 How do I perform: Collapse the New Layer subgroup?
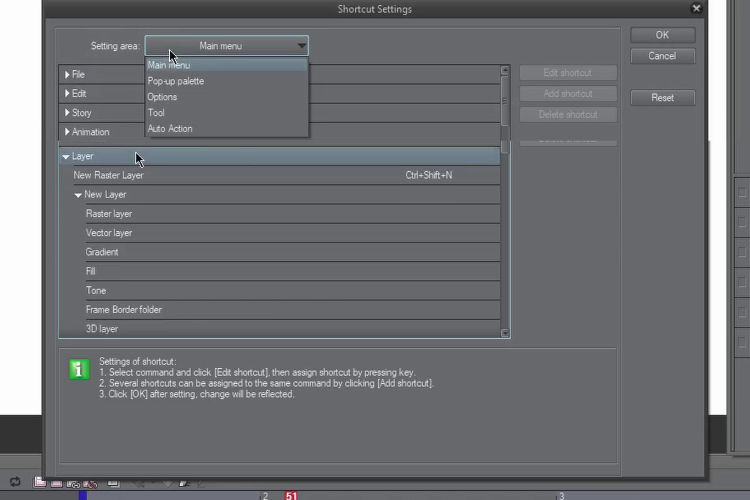tap(78, 195)
